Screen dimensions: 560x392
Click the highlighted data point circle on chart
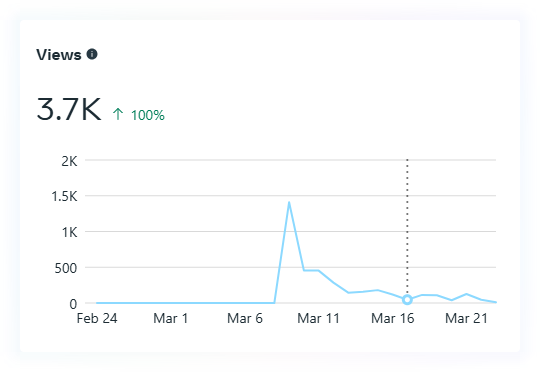pos(407,300)
